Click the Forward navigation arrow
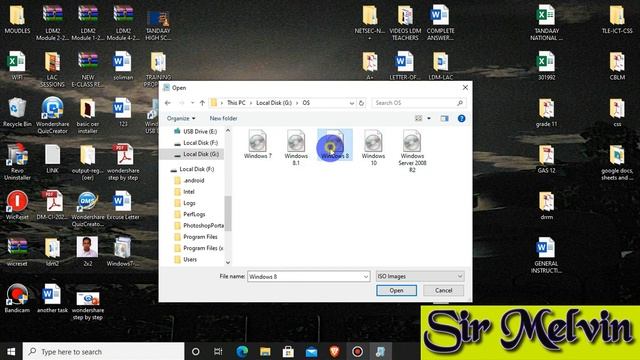The height and width of the screenshot is (360, 640). pyautogui.click(x=182, y=103)
